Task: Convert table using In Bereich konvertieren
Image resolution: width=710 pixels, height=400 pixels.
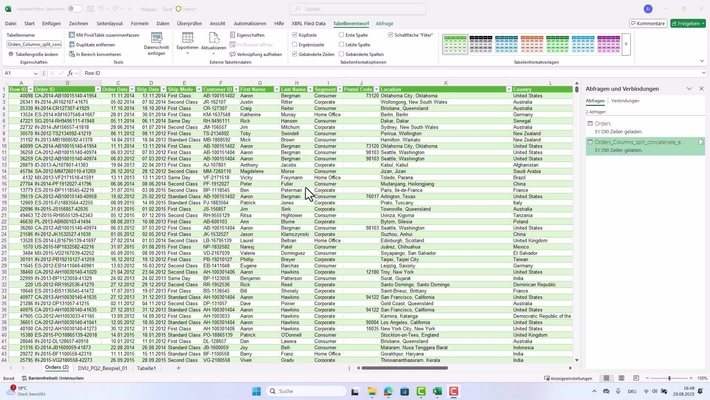Action: tap(95, 54)
